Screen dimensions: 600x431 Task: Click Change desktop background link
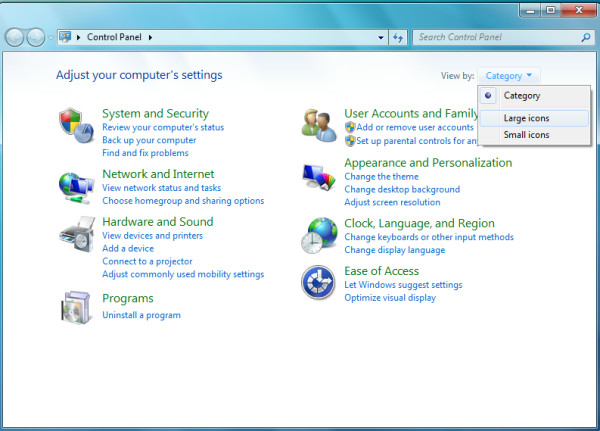(402, 189)
